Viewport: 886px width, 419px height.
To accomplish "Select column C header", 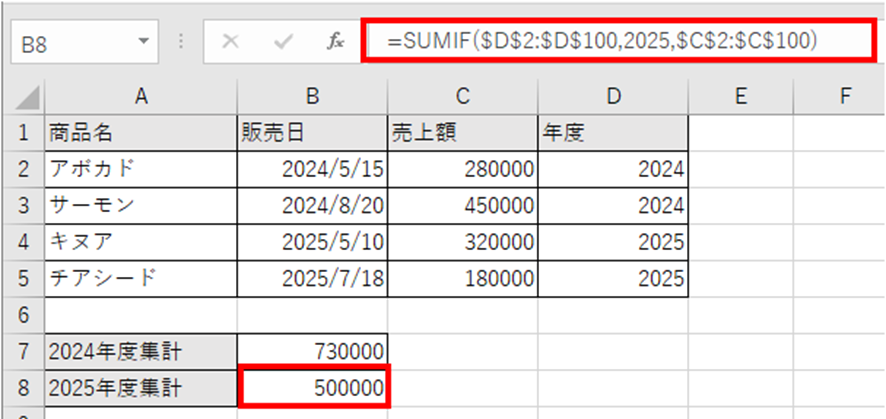I will point(462,96).
